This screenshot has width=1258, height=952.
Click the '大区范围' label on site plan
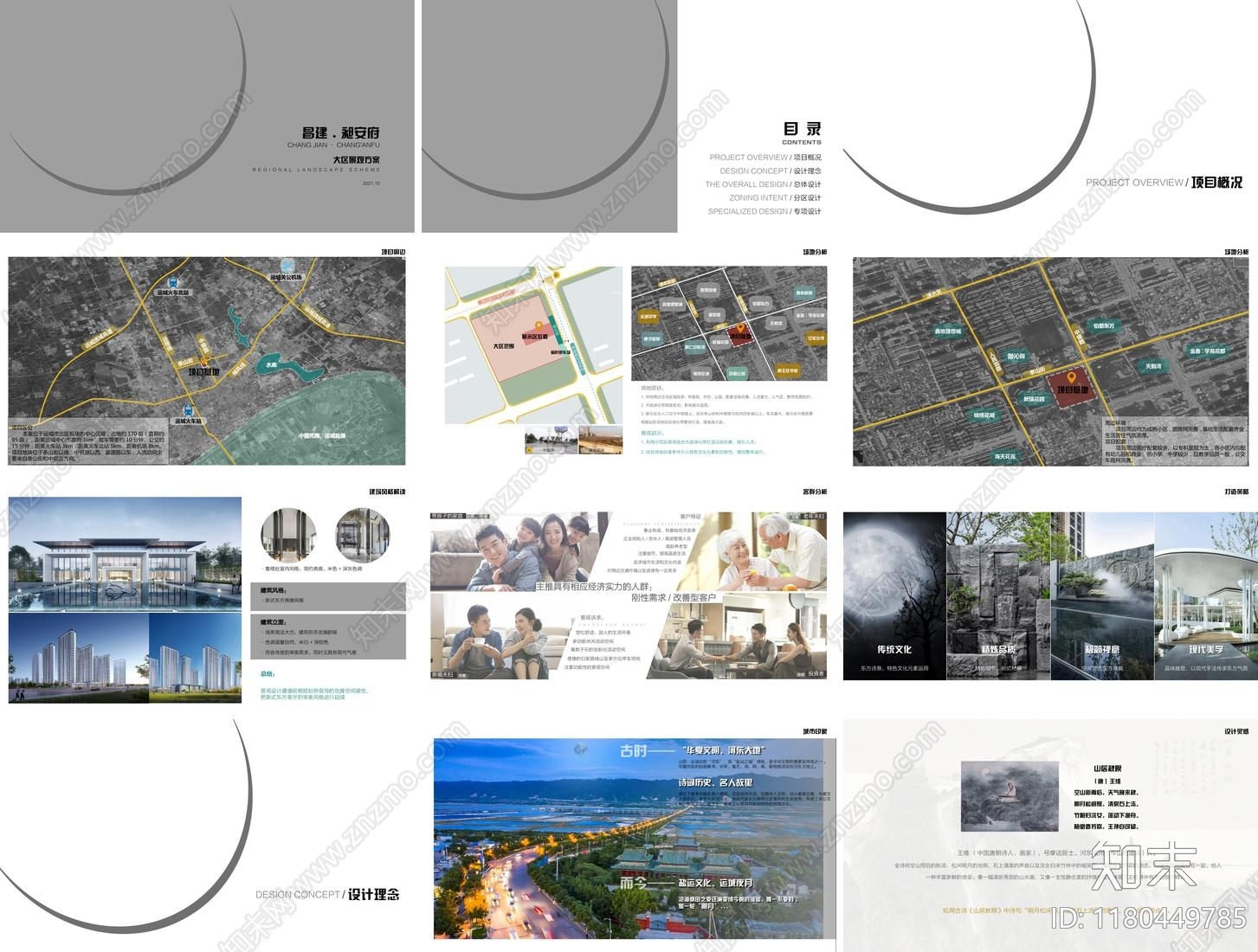(x=503, y=345)
